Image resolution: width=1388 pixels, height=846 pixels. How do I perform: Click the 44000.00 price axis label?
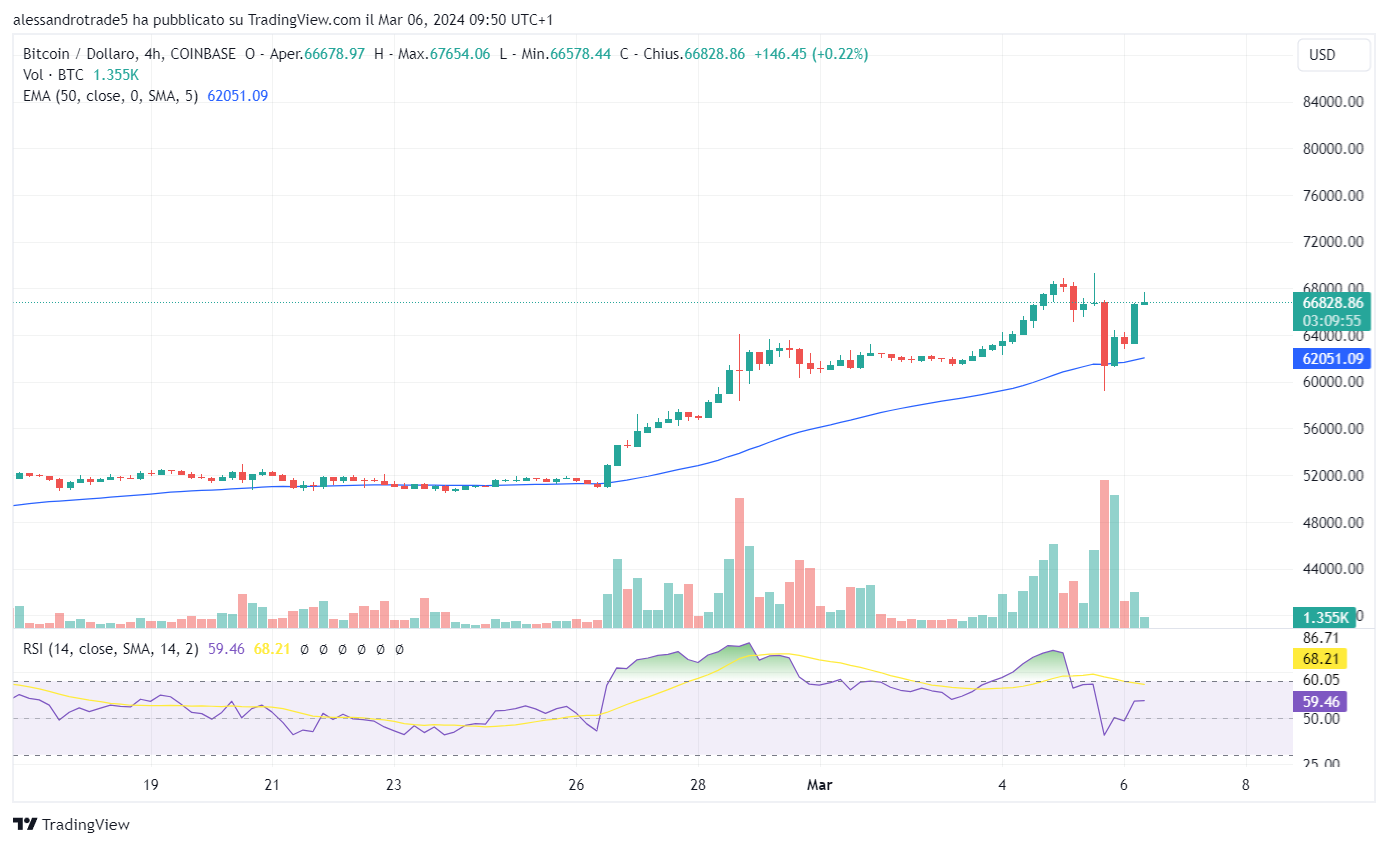tap(1333, 569)
